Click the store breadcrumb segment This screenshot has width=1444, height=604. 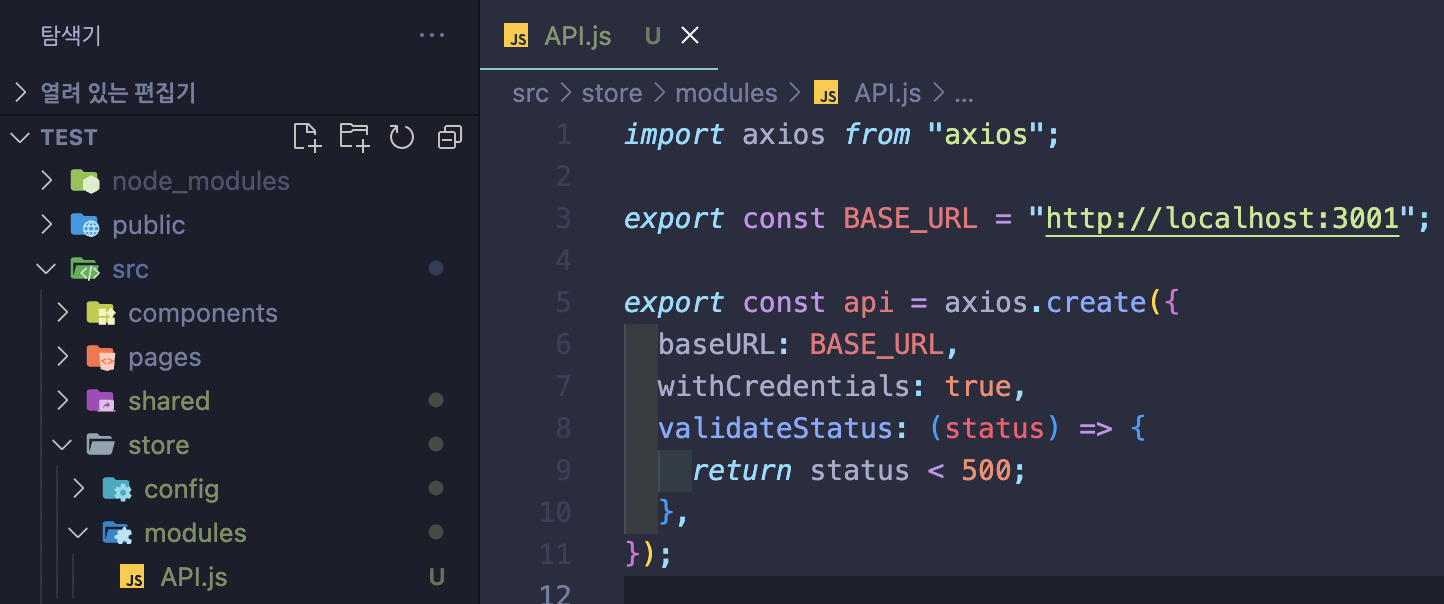(x=612, y=94)
